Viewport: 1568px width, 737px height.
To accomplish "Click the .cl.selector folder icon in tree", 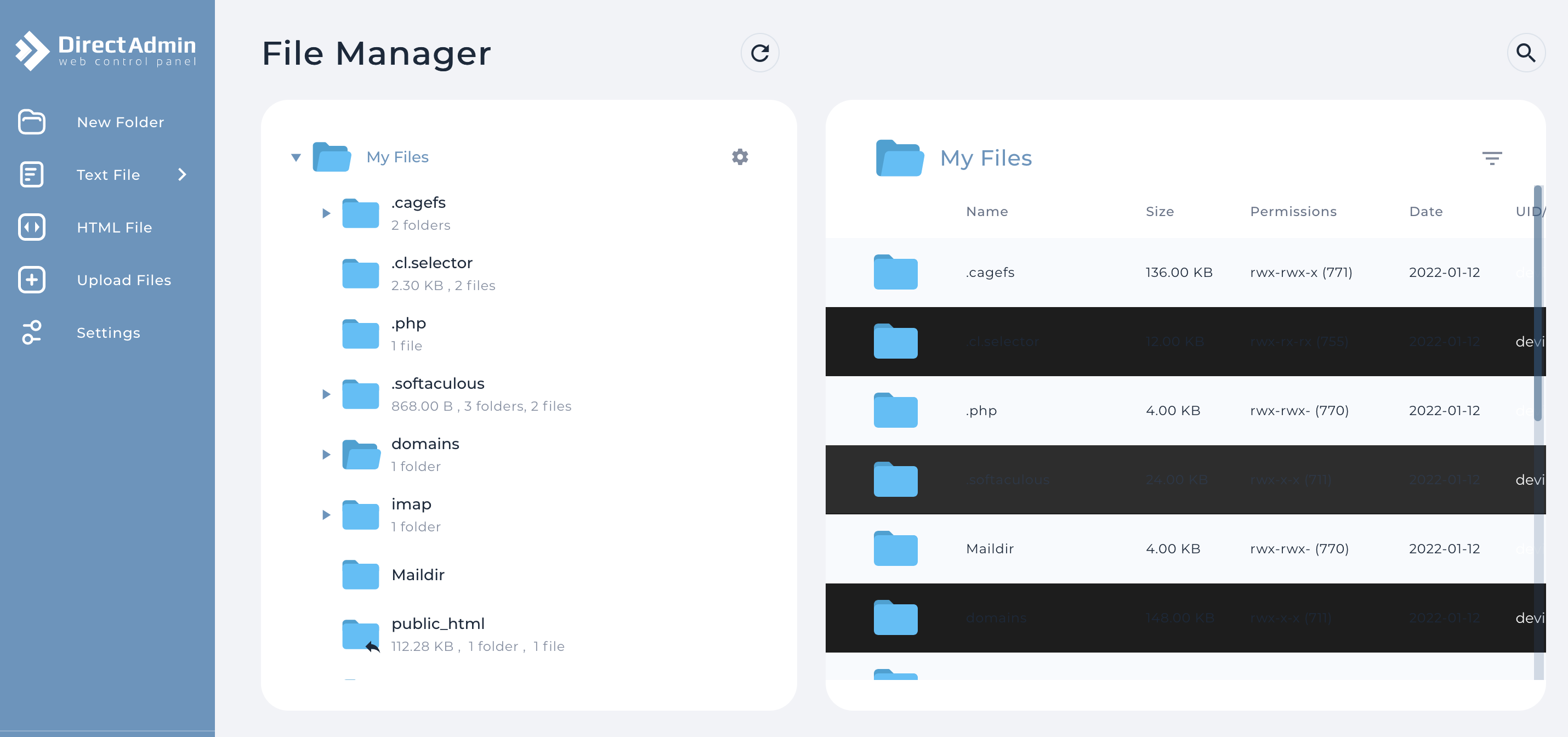I will [x=360, y=273].
